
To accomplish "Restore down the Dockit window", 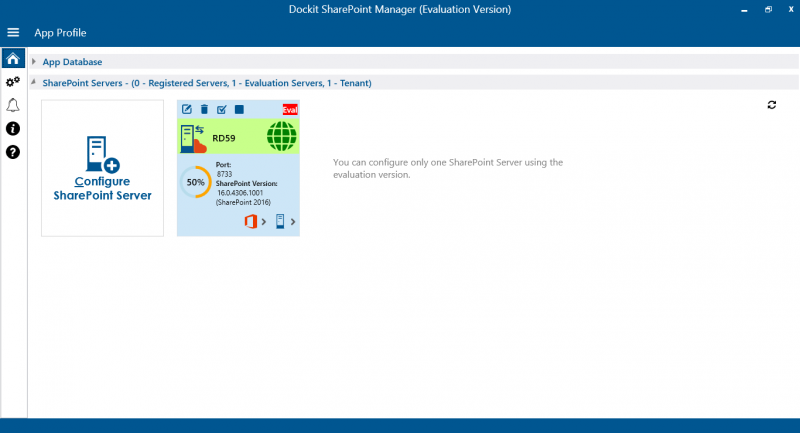I will tap(768, 10).
